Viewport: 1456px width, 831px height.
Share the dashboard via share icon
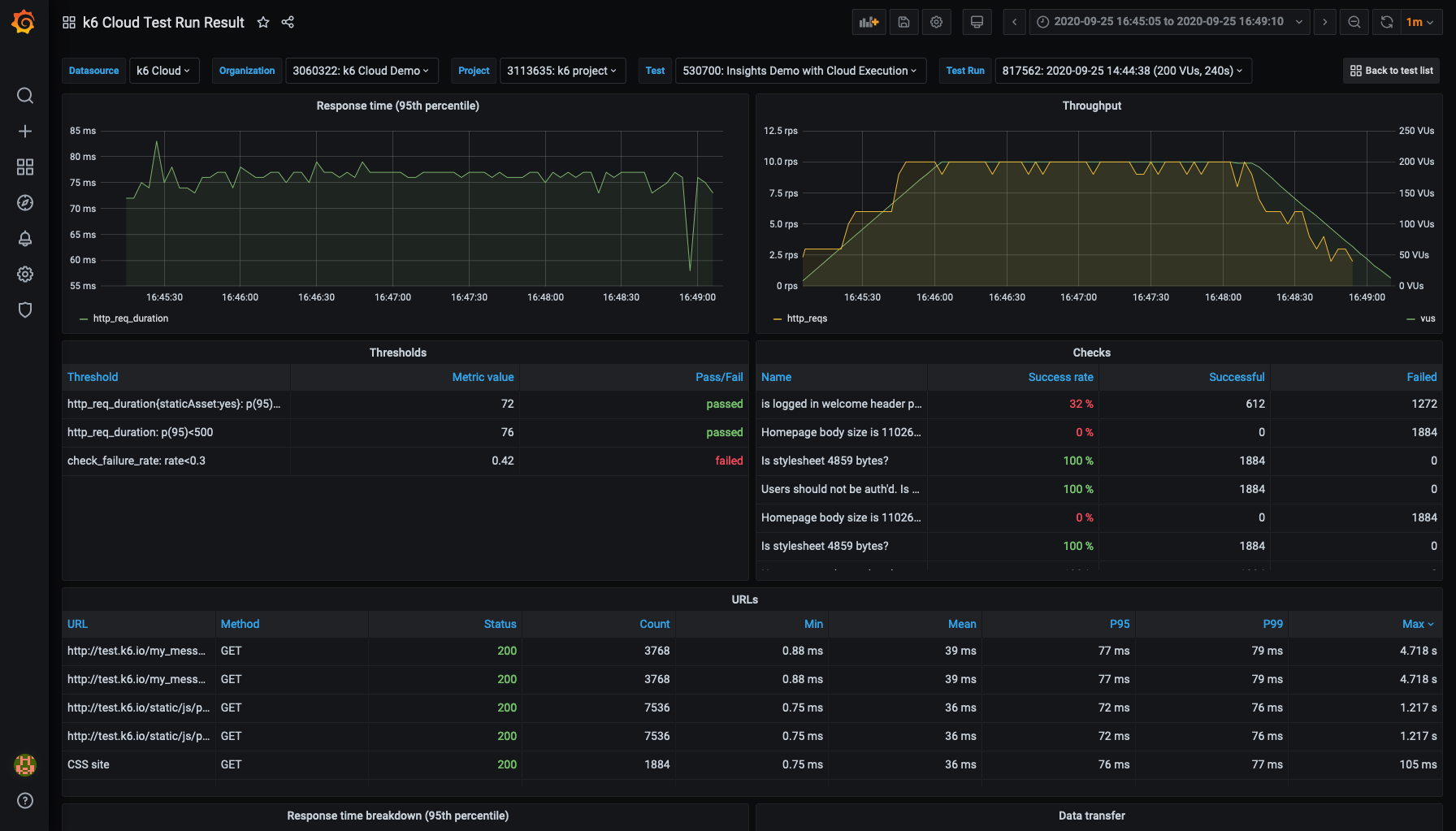click(x=288, y=22)
